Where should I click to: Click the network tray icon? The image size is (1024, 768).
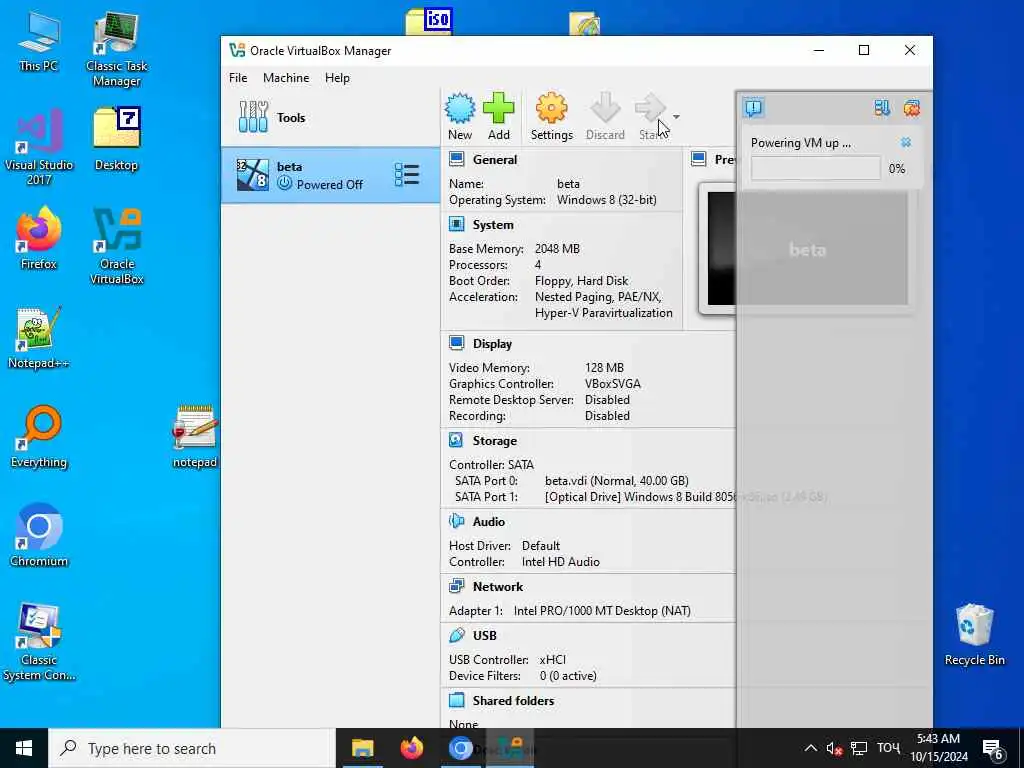coord(859,748)
